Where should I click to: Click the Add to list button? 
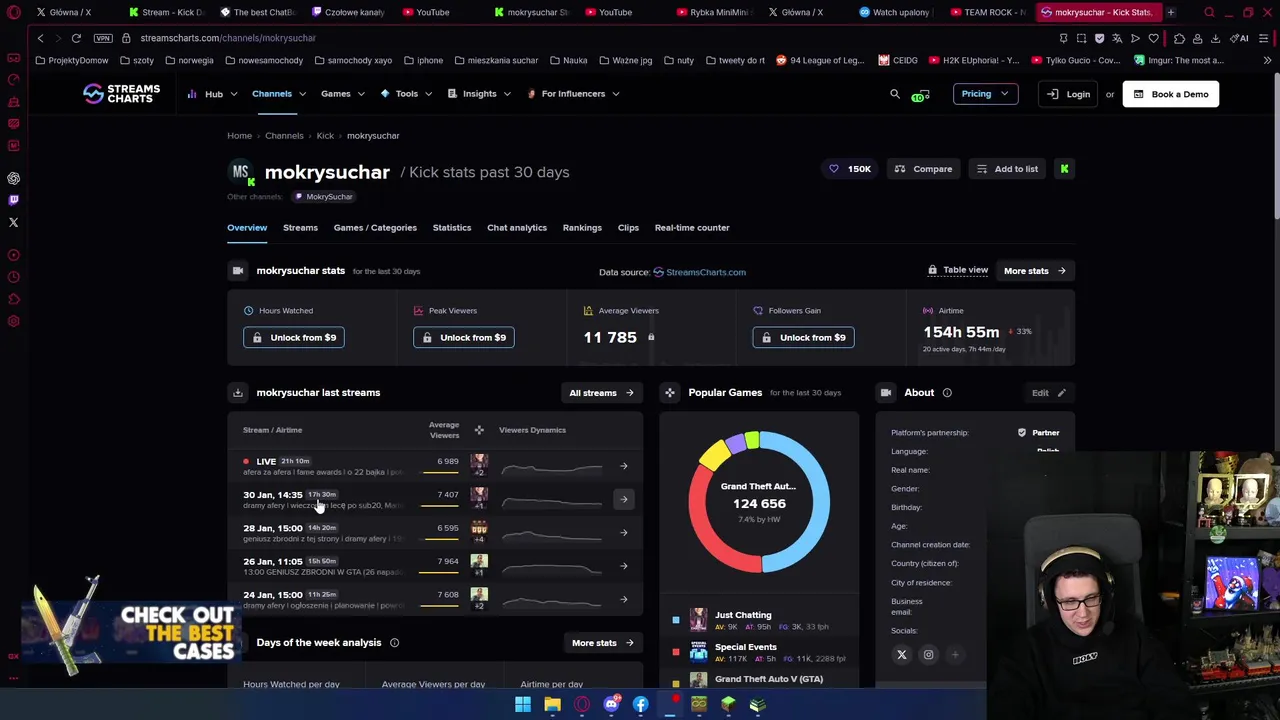coord(1008,169)
